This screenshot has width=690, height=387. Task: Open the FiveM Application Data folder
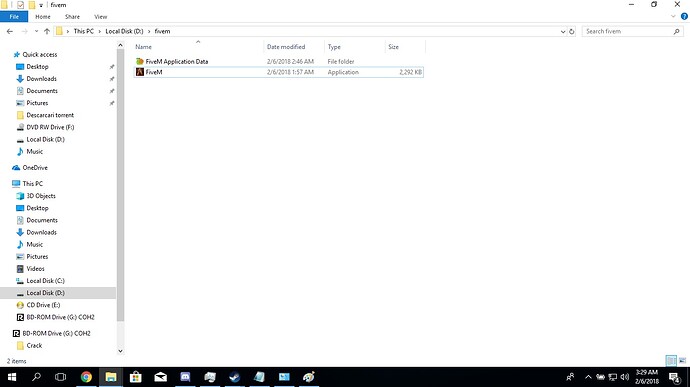[x=176, y=62]
